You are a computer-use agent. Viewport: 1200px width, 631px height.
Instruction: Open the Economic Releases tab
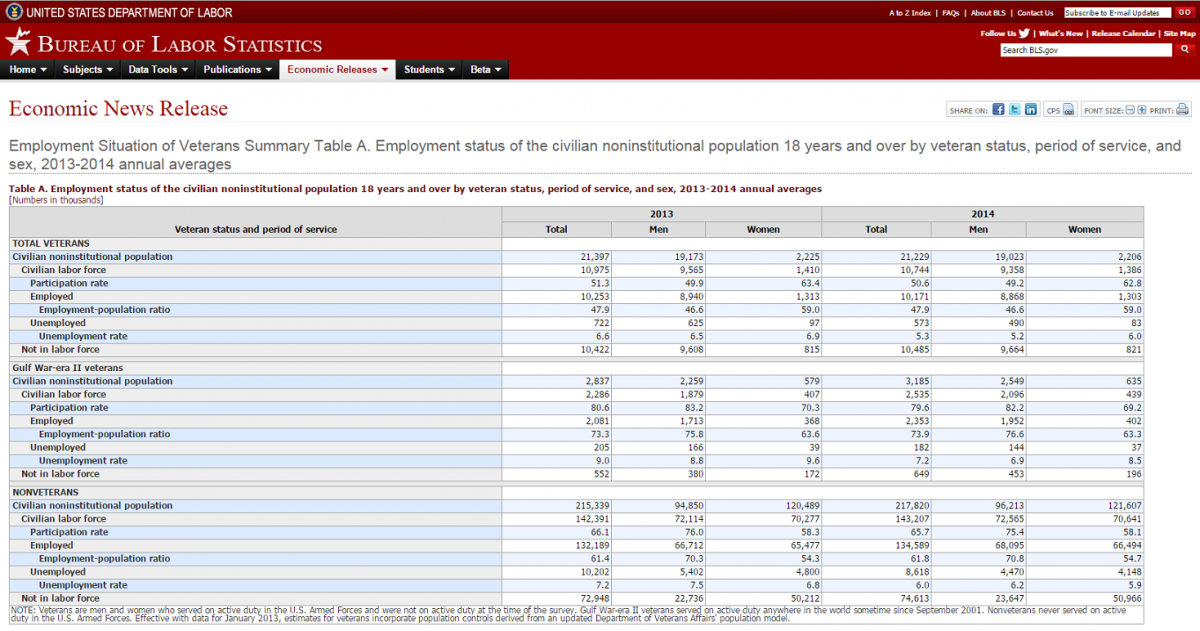[337, 70]
